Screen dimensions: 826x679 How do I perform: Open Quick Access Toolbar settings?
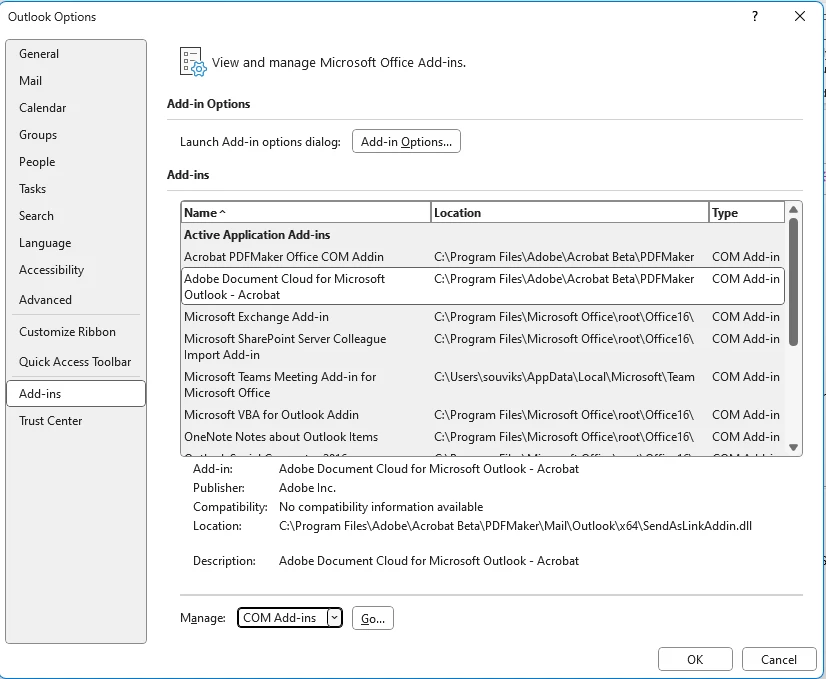point(76,361)
